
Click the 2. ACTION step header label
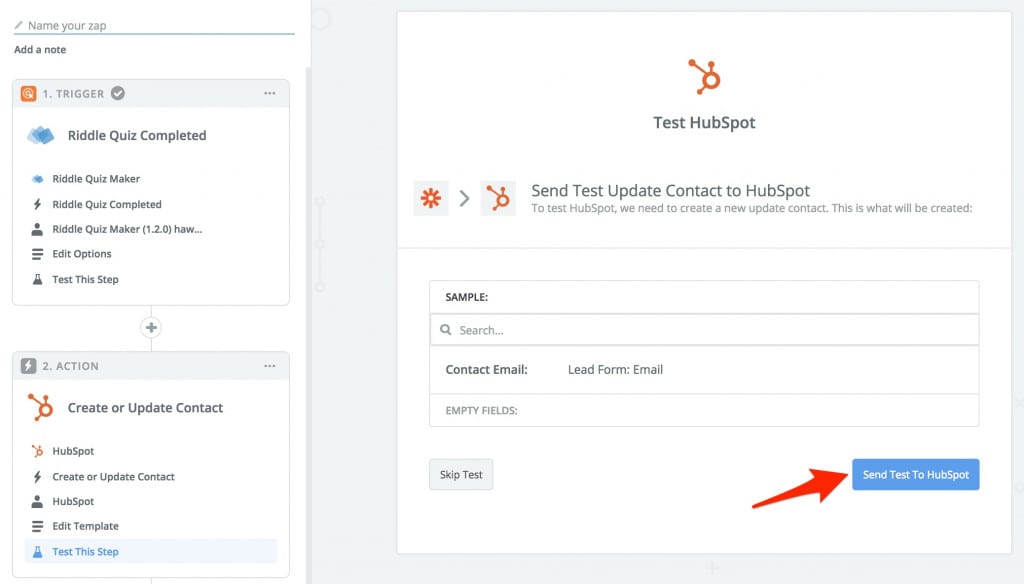click(x=71, y=366)
